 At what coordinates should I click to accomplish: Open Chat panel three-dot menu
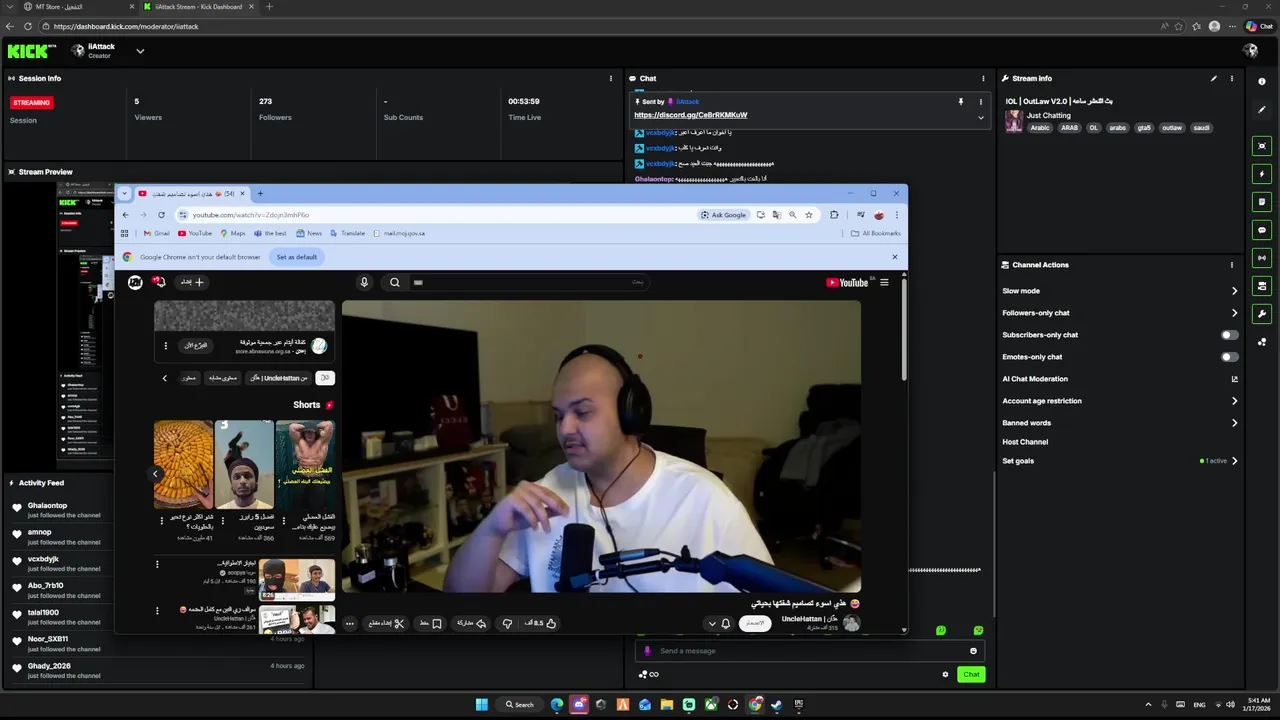[983, 78]
